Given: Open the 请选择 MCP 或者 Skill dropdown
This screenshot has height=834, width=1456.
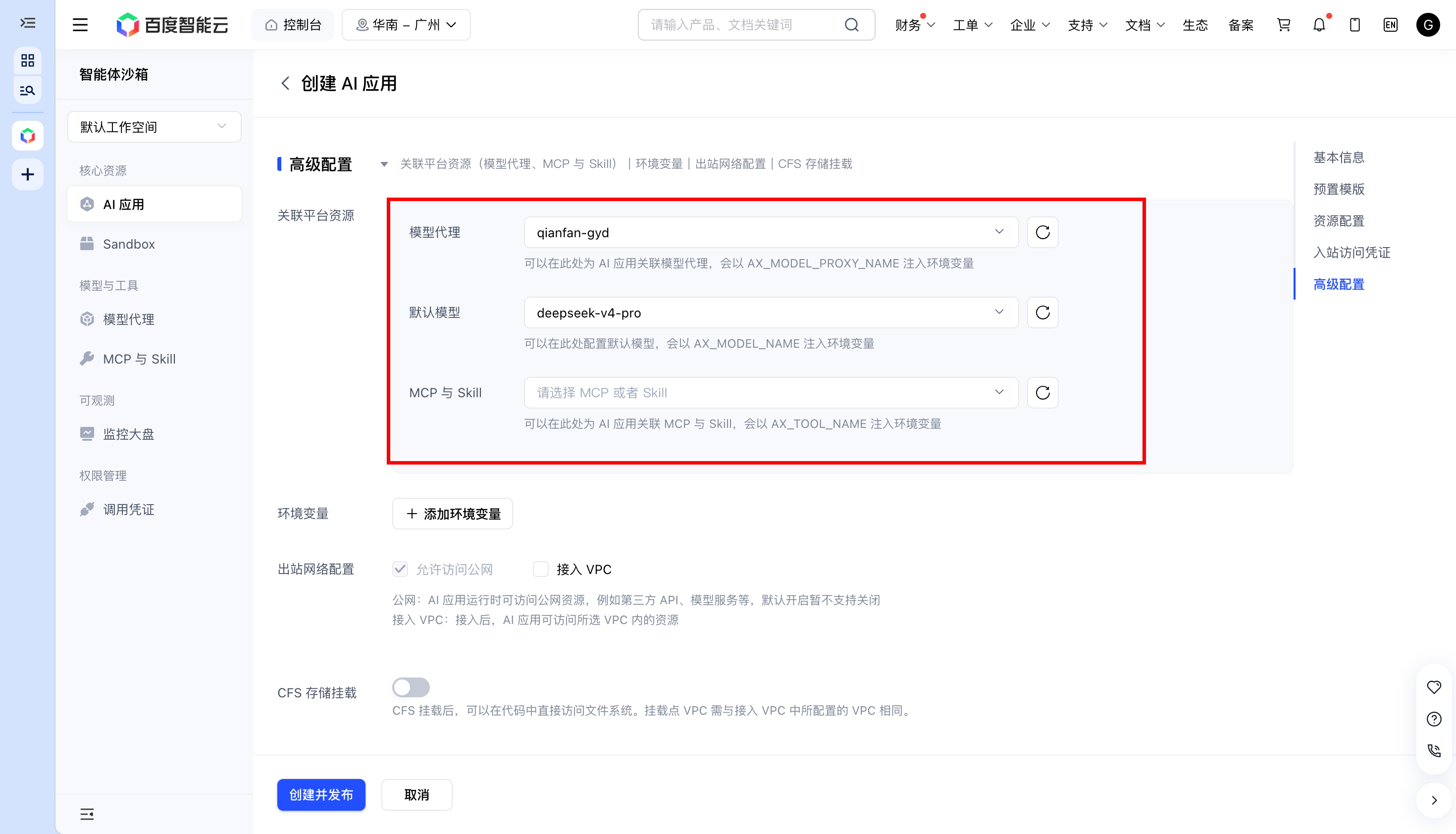Looking at the screenshot, I should [x=771, y=392].
